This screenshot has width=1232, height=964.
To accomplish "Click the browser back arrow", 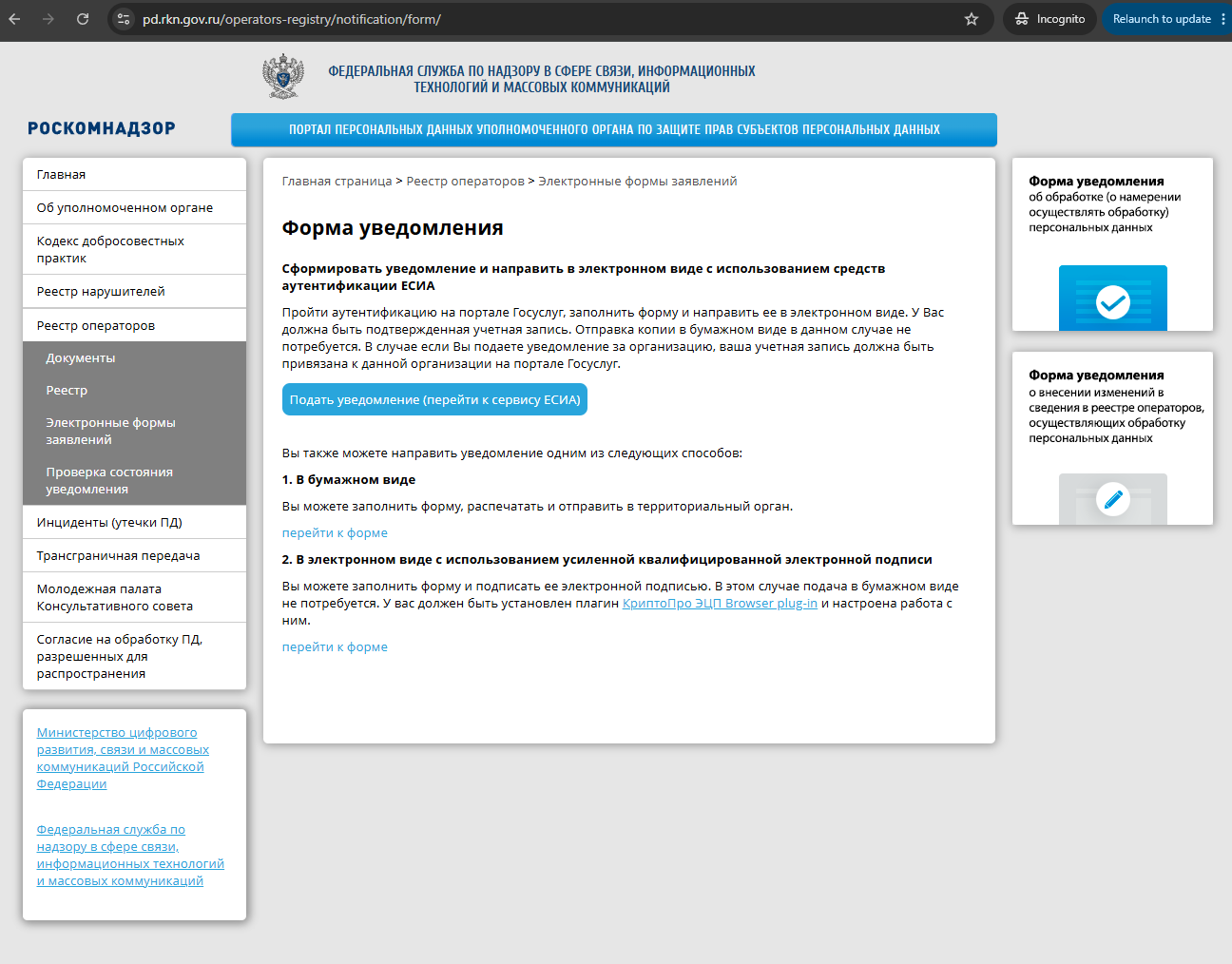I will pos(15,19).
